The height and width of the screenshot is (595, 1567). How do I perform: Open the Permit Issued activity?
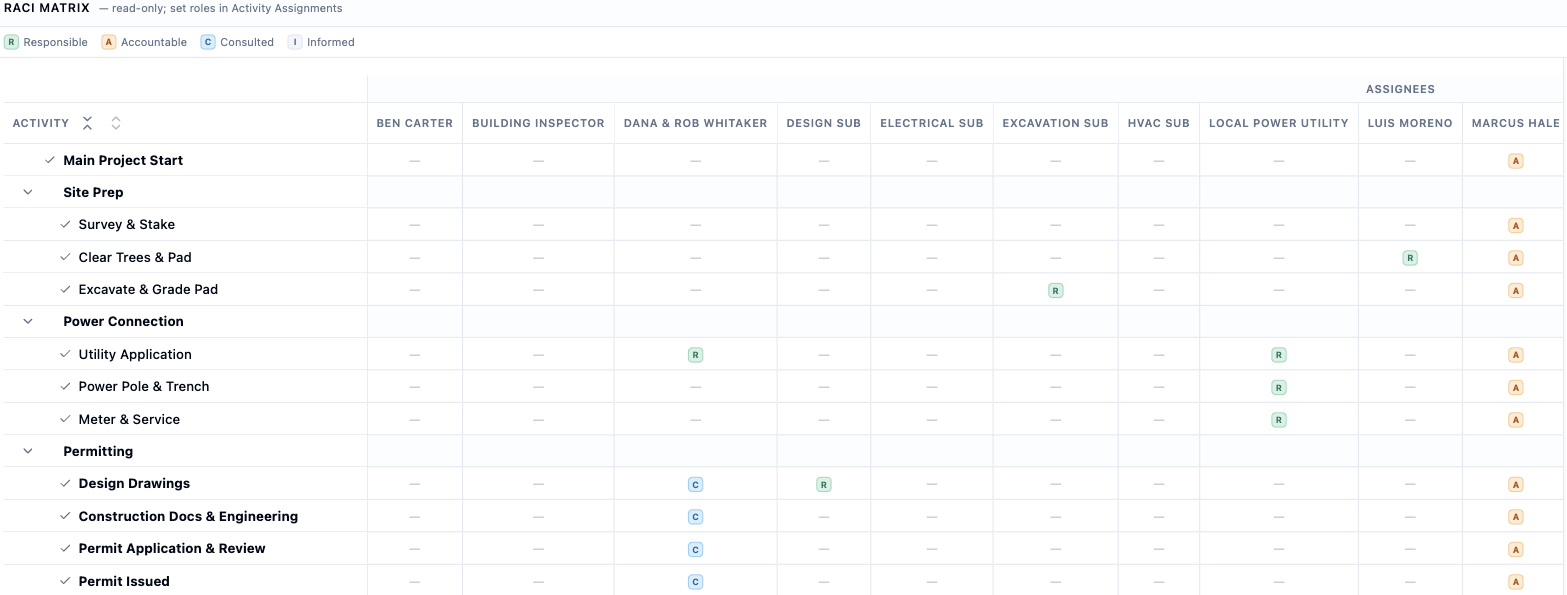click(124, 581)
